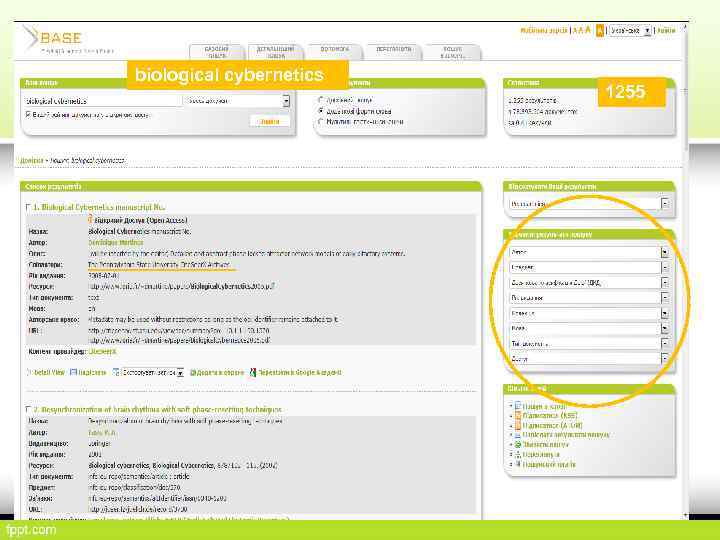The height and width of the screenshot is (540, 720).
Task: Click the email icon below result 1
Action: click(x=73, y=372)
